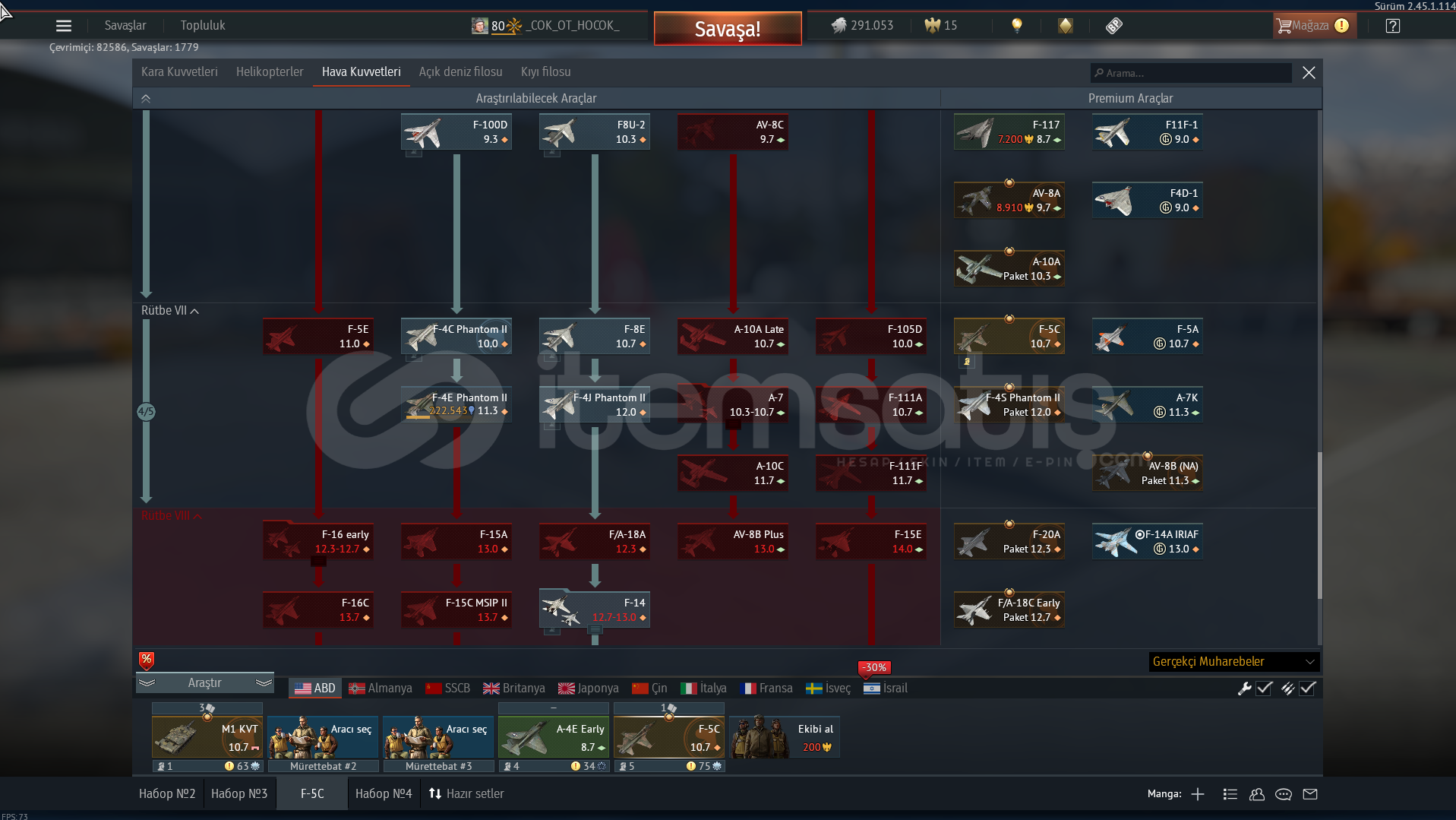1456x820 pixels.
Task: Open the chat bubble icon
Action: 1284,794
